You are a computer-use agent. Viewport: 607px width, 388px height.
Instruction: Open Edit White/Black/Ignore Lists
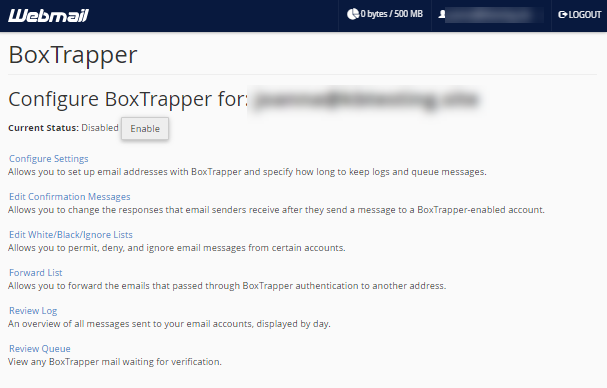(x=71, y=235)
